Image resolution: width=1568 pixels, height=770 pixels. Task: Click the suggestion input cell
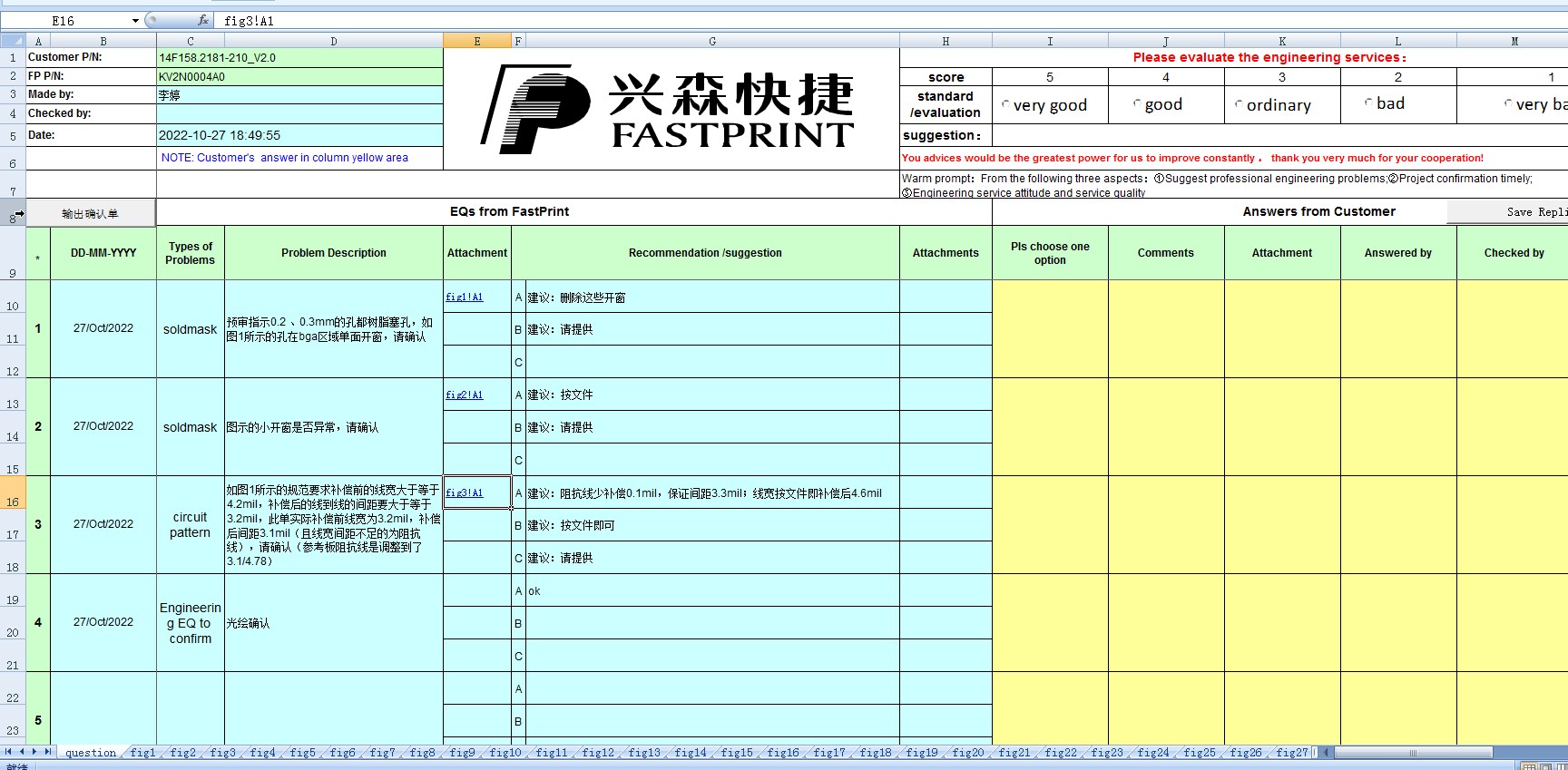pos(1279,135)
